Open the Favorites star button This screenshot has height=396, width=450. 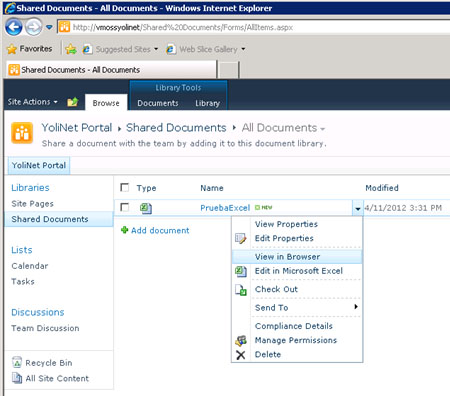(x=30, y=49)
